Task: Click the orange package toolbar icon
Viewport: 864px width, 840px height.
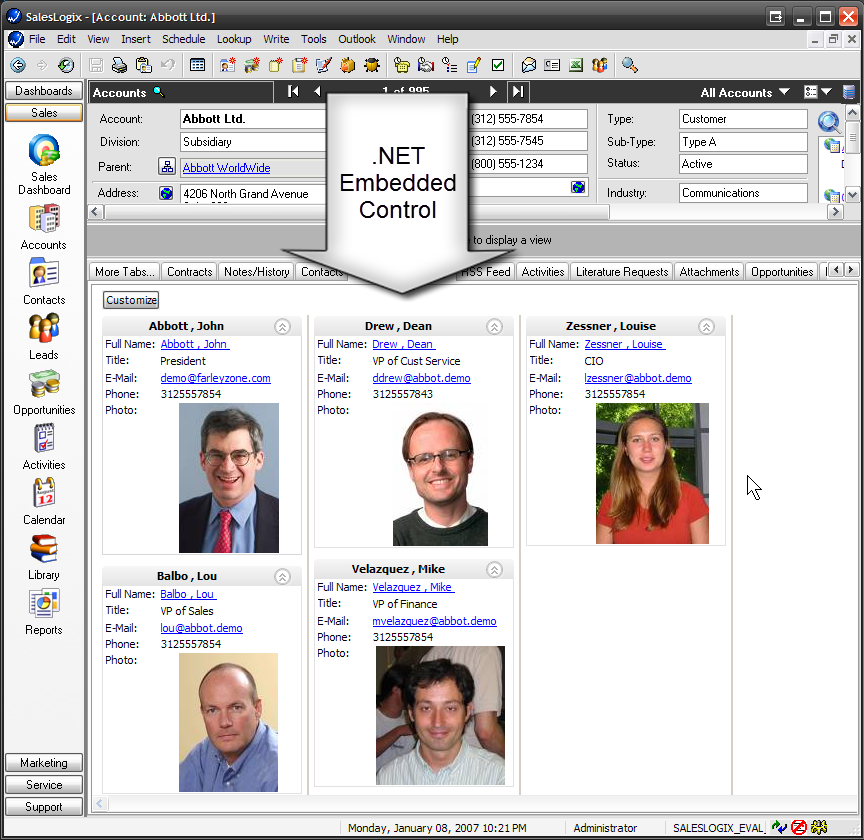Action: [x=347, y=65]
